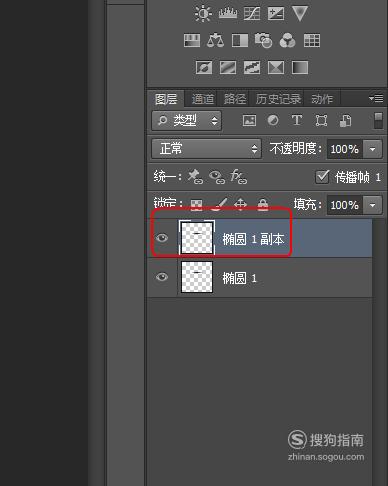Hide the 椭圆 1 layer
Viewport: 388px width, 486px height.
pyautogui.click(x=162, y=277)
